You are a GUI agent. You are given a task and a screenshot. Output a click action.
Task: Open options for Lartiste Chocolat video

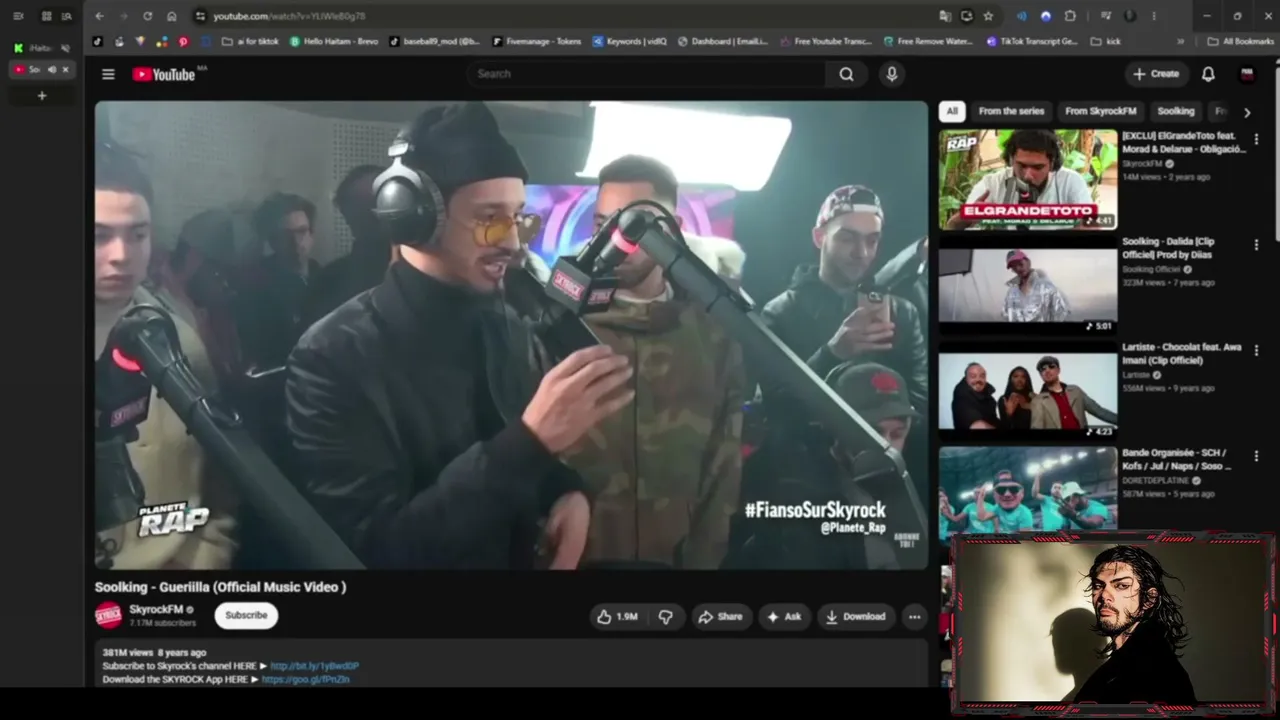(1256, 351)
